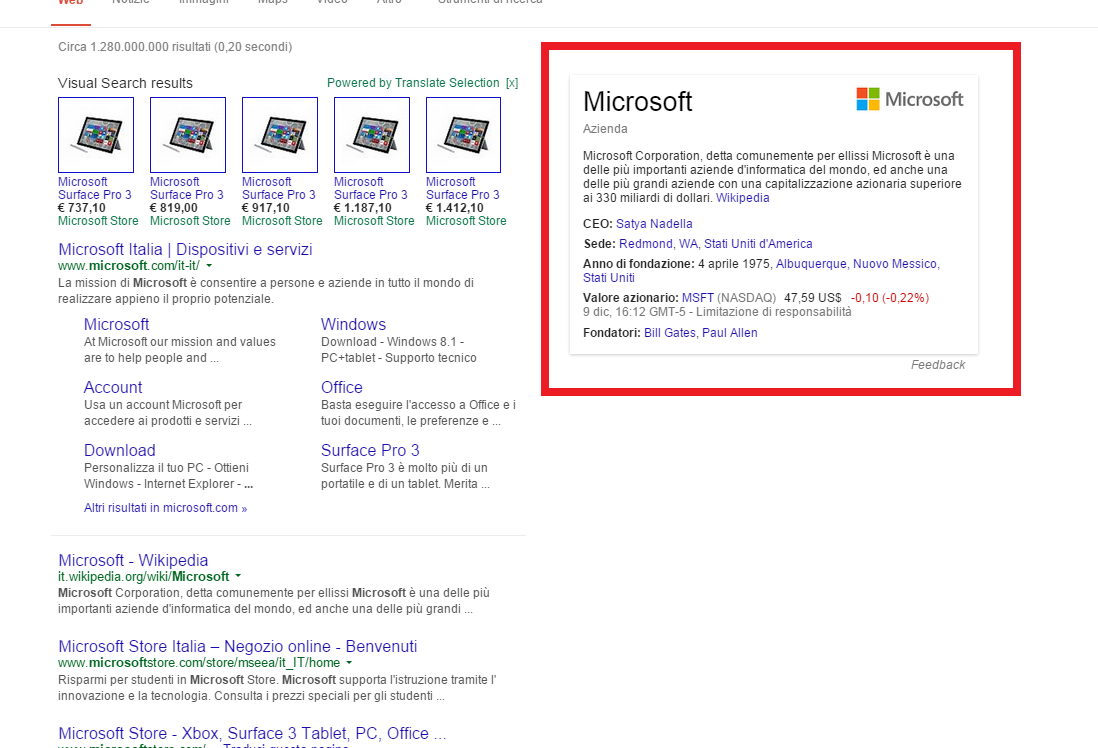Open the Download sitelink
The height and width of the screenshot is (748, 1098).
(120, 450)
